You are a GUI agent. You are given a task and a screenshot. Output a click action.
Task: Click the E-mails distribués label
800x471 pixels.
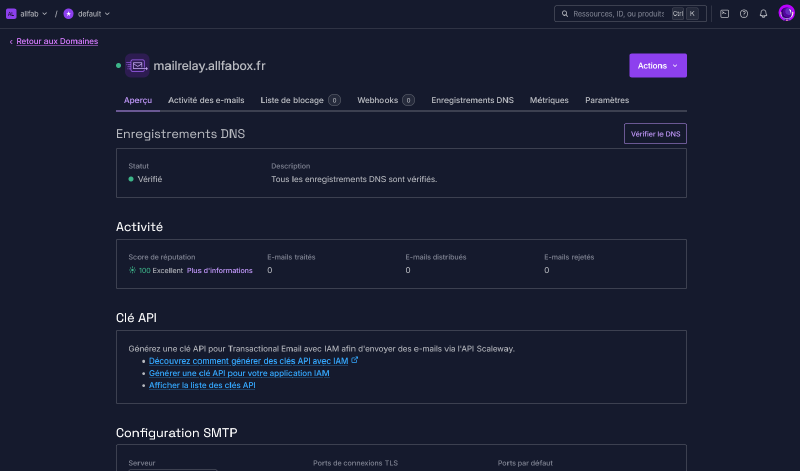(x=436, y=257)
